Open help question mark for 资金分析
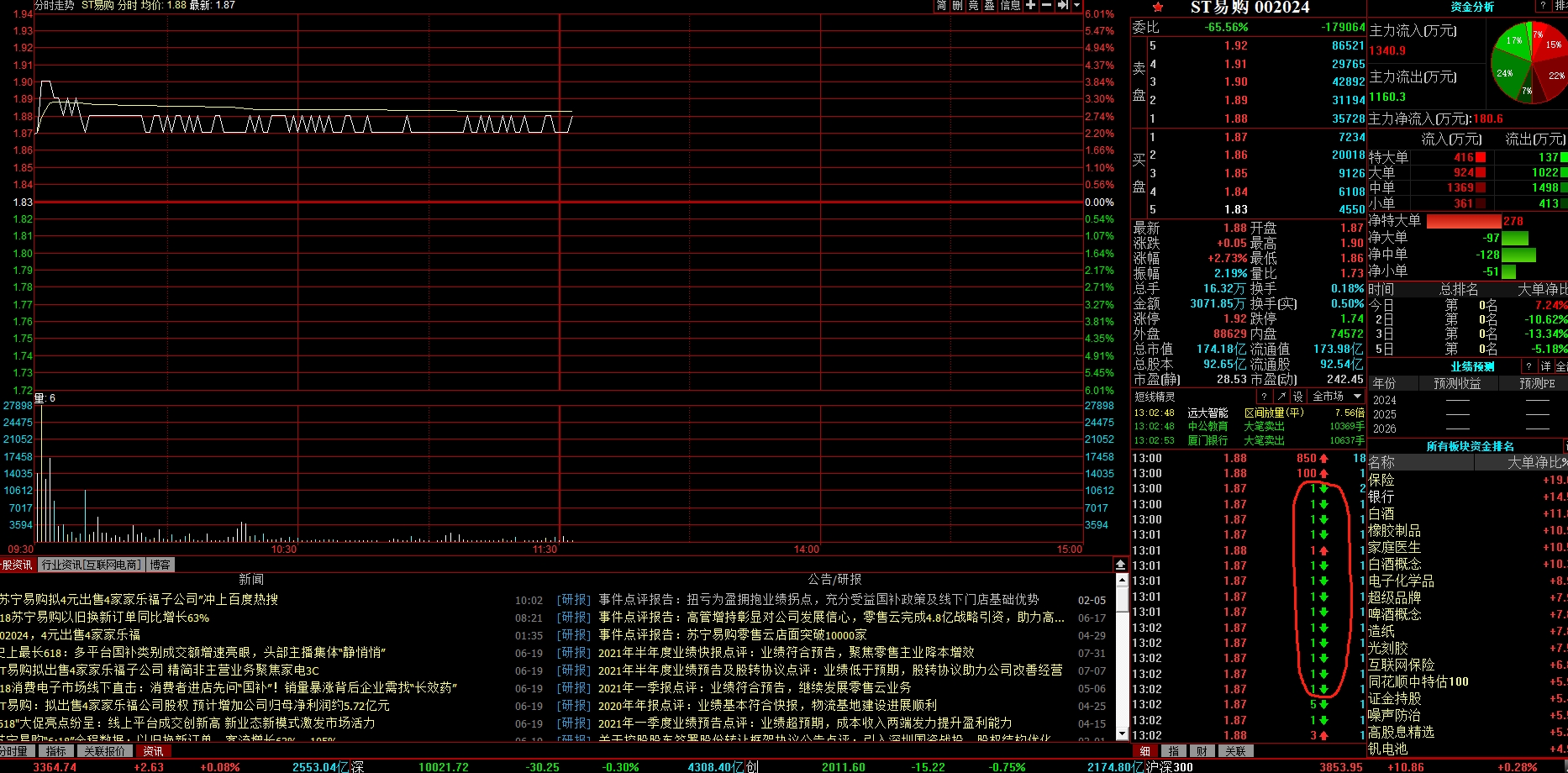The image size is (1568, 773). click(x=1543, y=6)
